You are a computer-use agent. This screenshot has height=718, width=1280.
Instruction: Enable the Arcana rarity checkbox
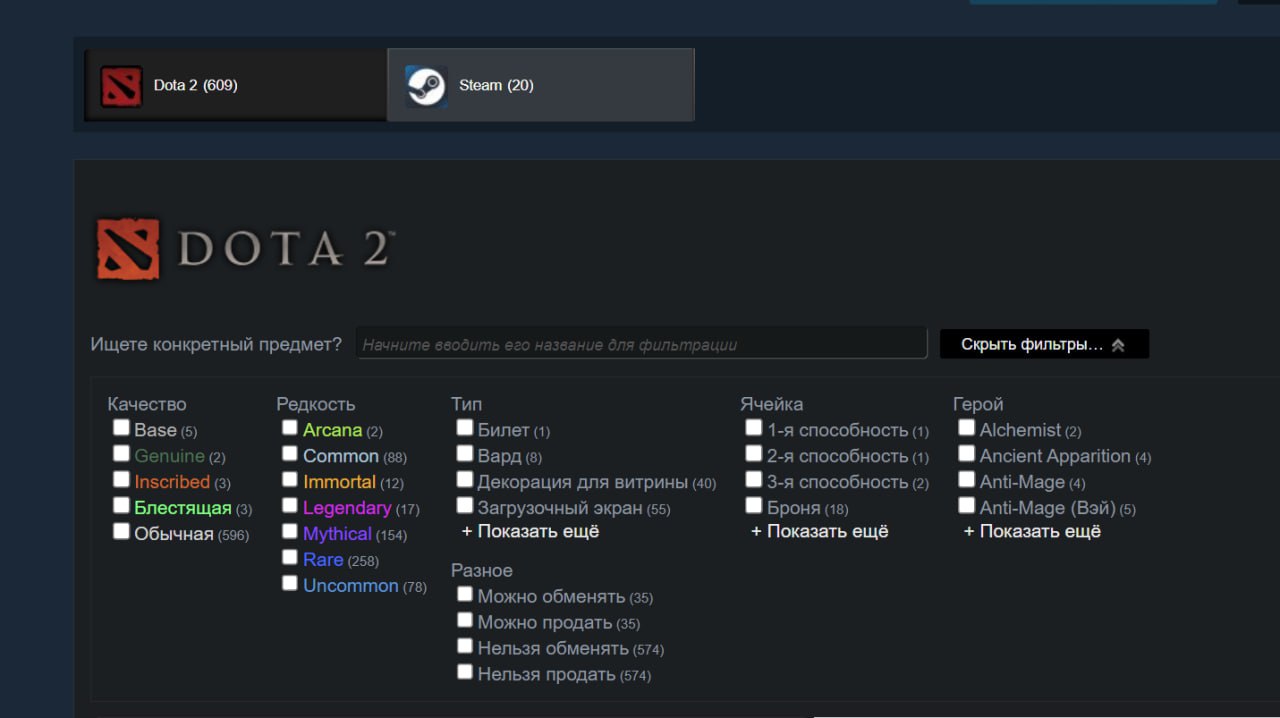[289, 427]
